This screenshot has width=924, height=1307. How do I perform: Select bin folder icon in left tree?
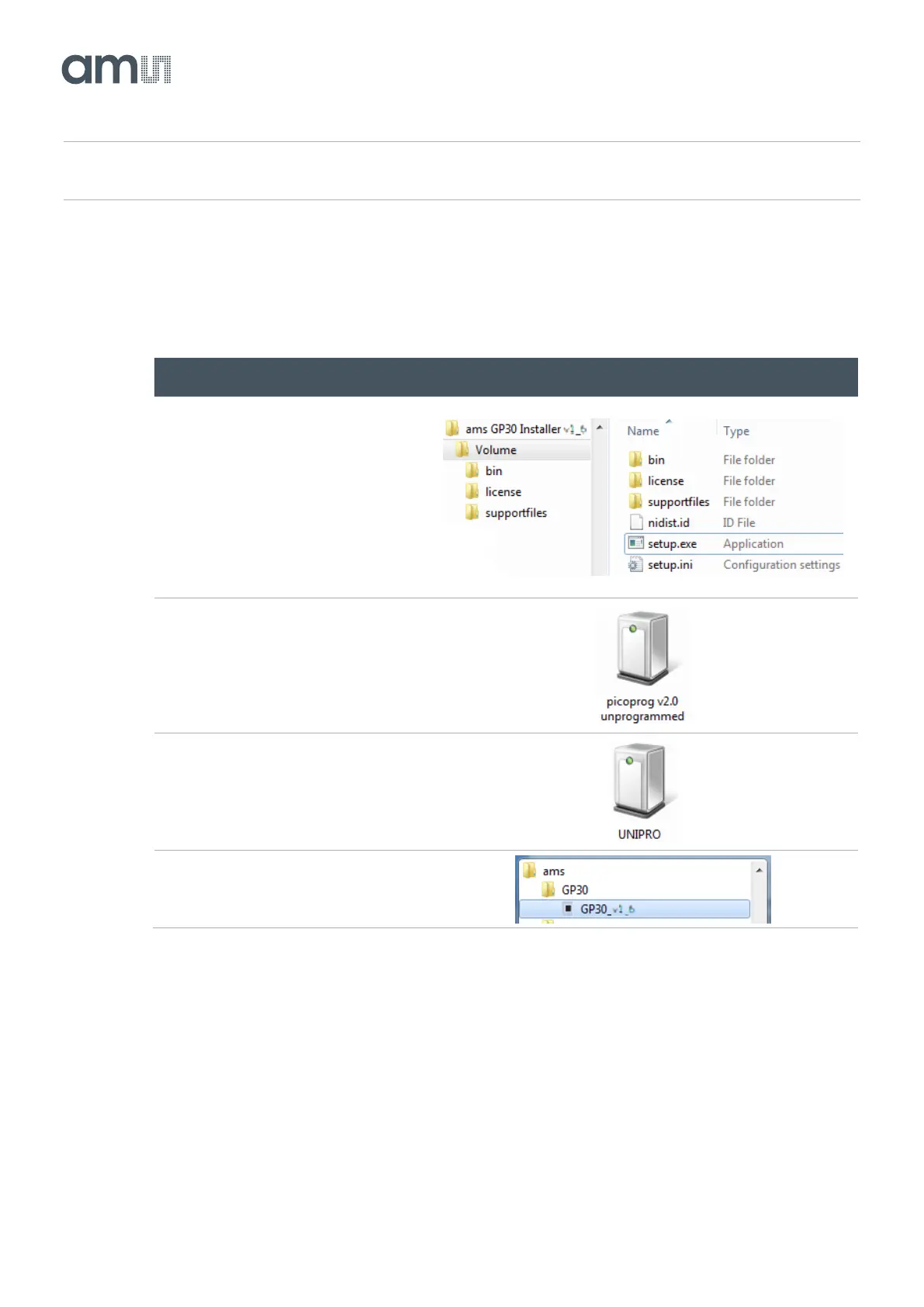tap(472, 471)
